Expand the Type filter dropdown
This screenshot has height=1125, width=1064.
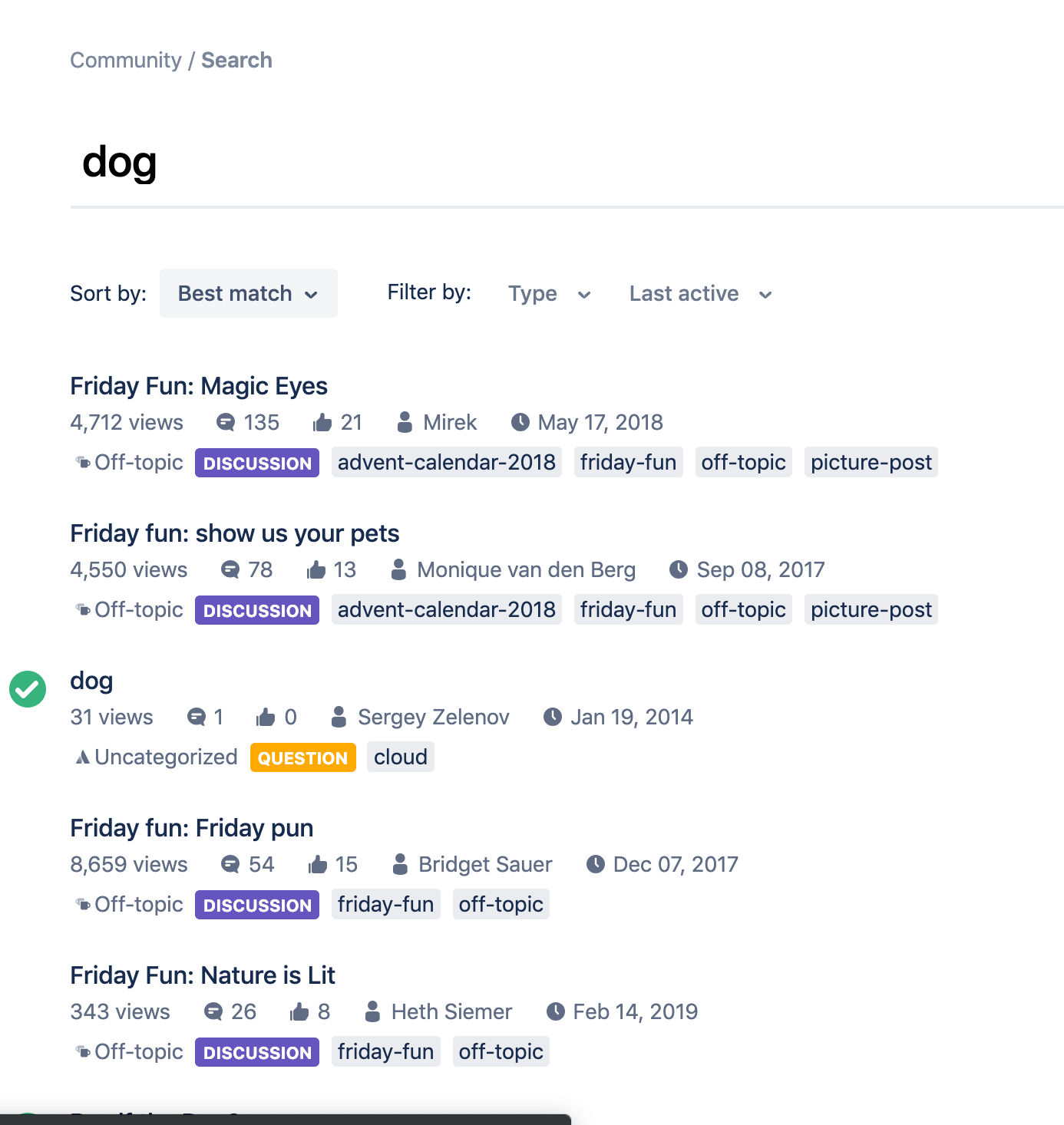click(549, 294)
